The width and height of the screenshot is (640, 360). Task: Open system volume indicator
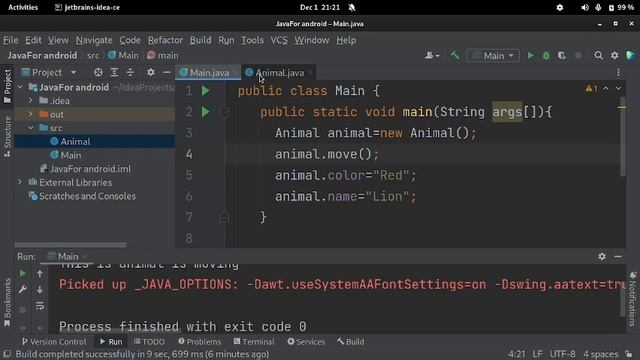(585, 7)
